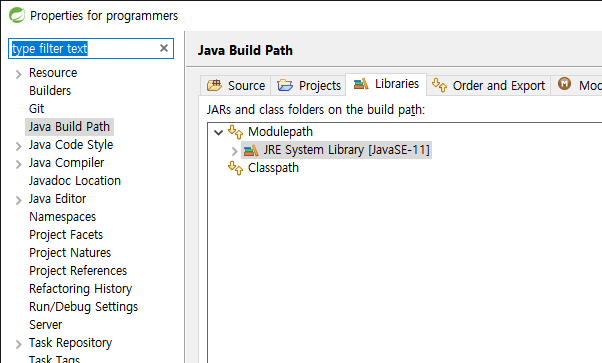Click the Spring leaf icon in title bar
Viewport: 602px width, 363px height.
point(17,15)
